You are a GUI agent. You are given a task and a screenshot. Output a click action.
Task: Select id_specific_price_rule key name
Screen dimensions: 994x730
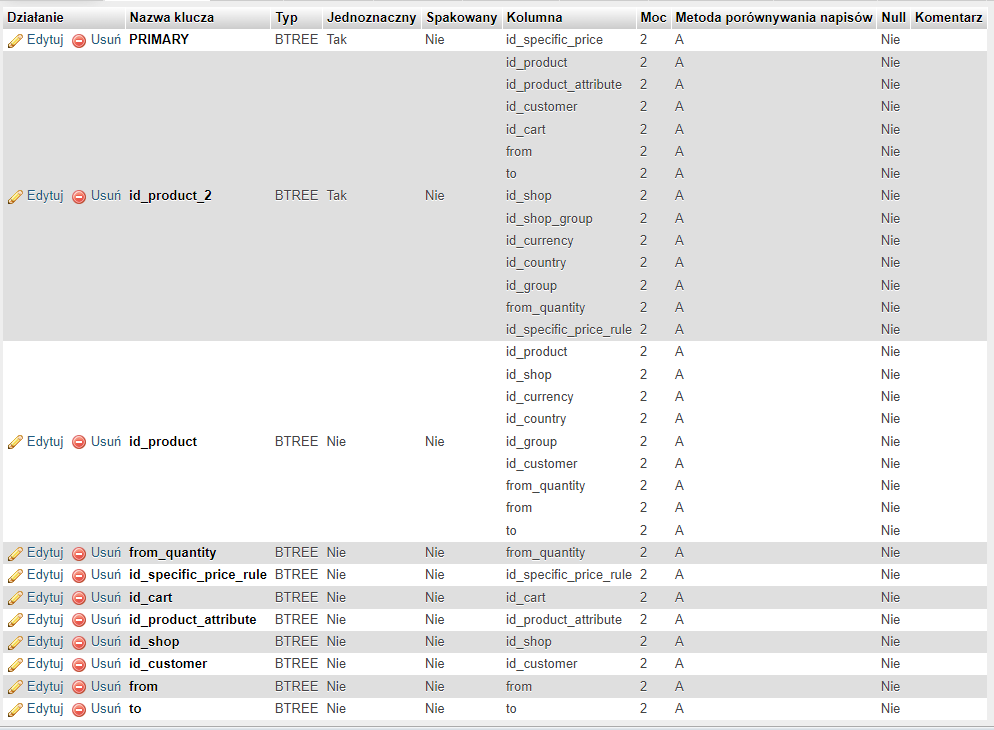(198, 575)
